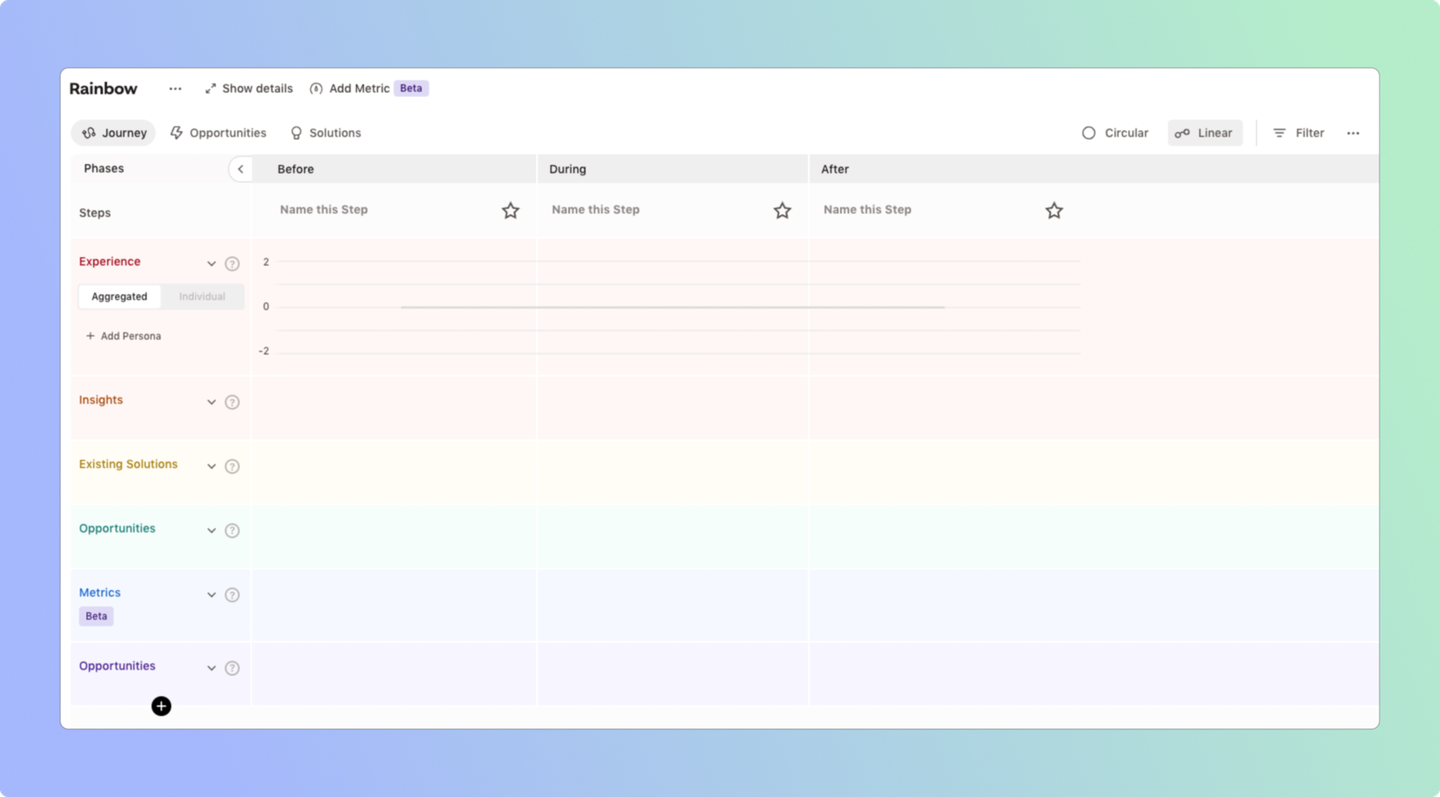Image resolution: width=1440 pixels, height=797 pixels.
Task: Collapse the Insights row
Action: pyautogui.click(x=211, y=402)
